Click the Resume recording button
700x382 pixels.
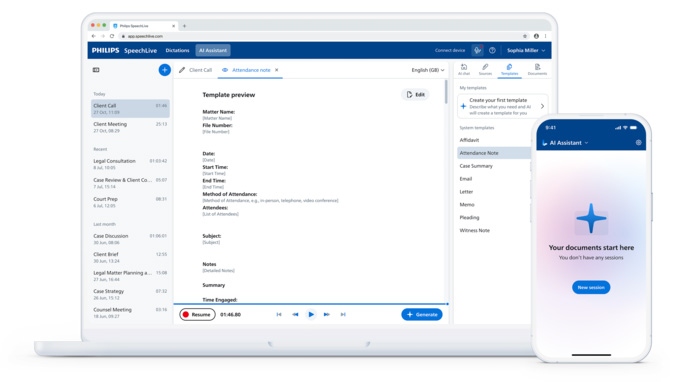(197, 315)
